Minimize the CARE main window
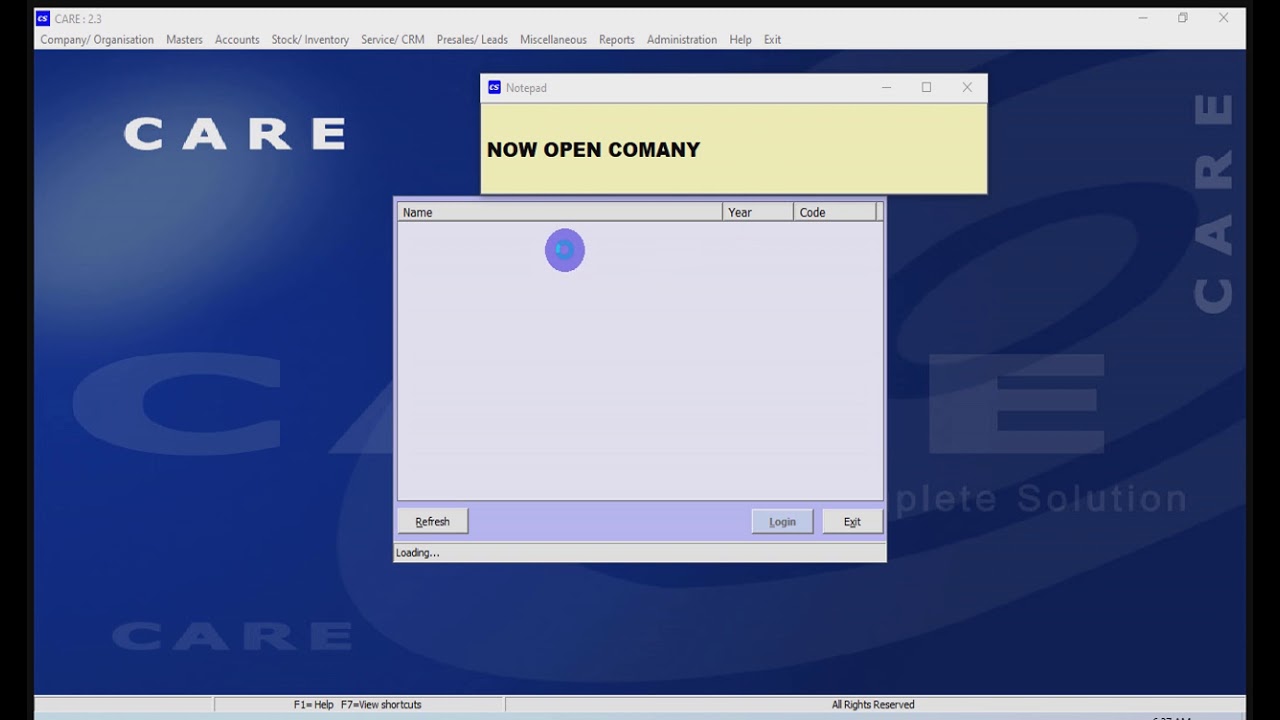Image resolution: width=1280 pixels, height=720 pixels. pyautogui.click(x=1143, y=18)
